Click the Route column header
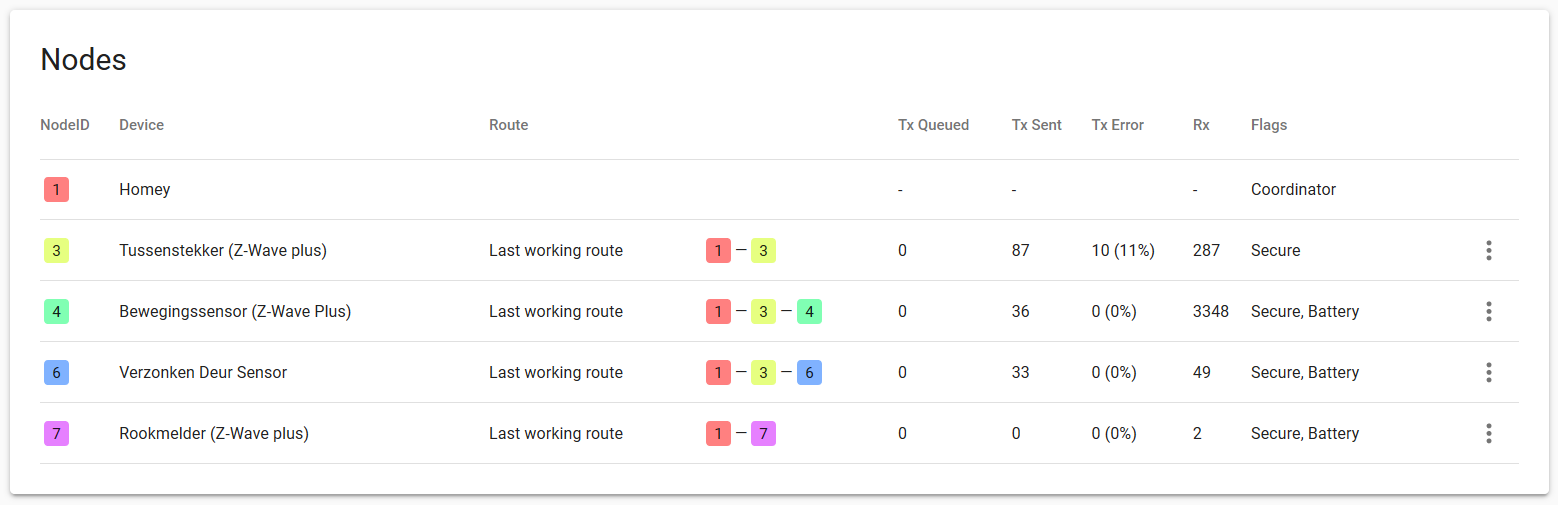Image resolution: width=1558 pixels, height=505 pixels. pyautogui.click(x=508, y=125)
